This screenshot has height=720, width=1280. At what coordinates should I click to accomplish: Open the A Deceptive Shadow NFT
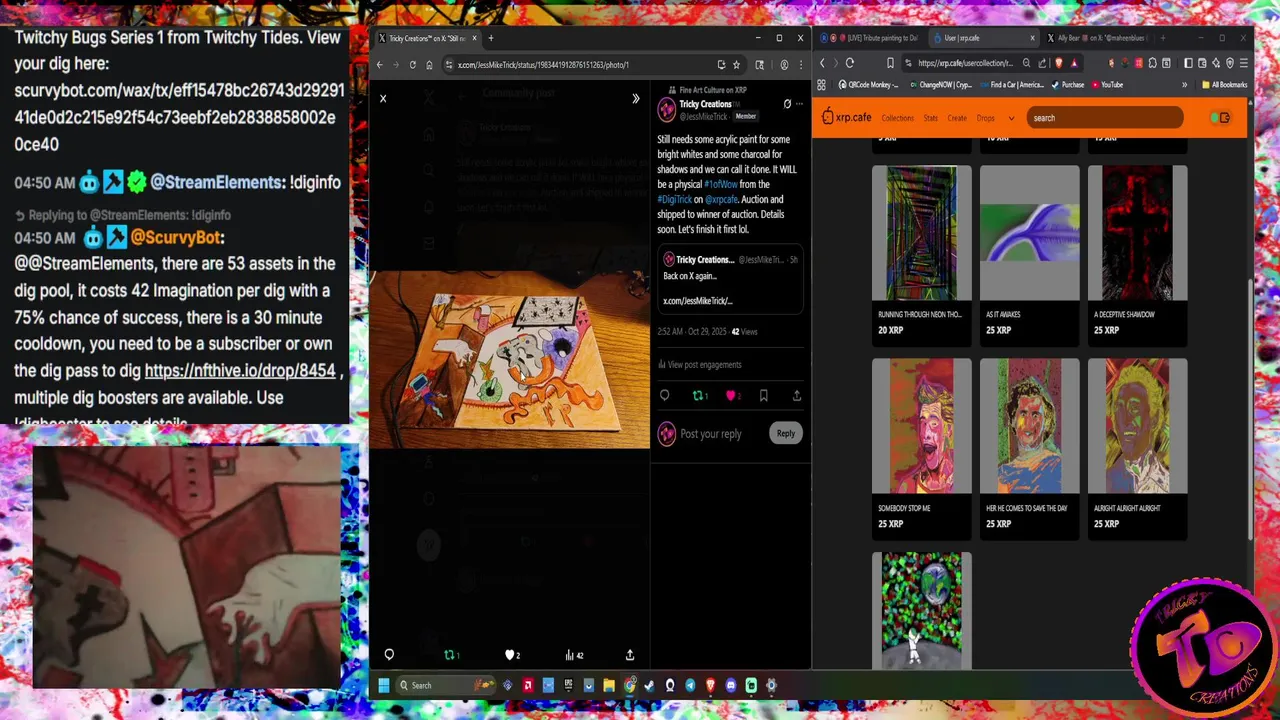coord(1137,254)
